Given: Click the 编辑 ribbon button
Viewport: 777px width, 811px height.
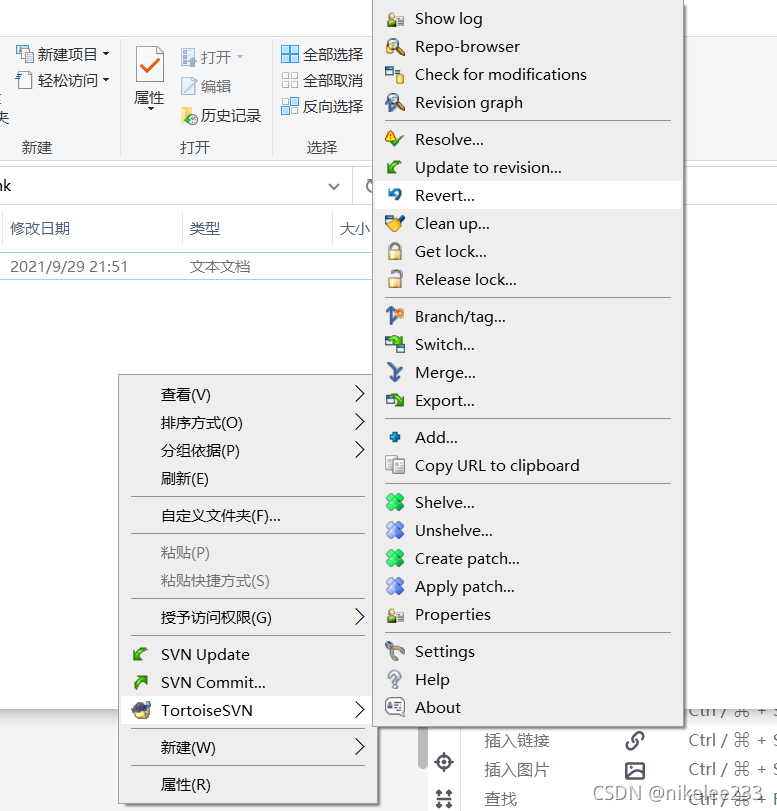Looking at the screenshot, I should tap(206, 86).
